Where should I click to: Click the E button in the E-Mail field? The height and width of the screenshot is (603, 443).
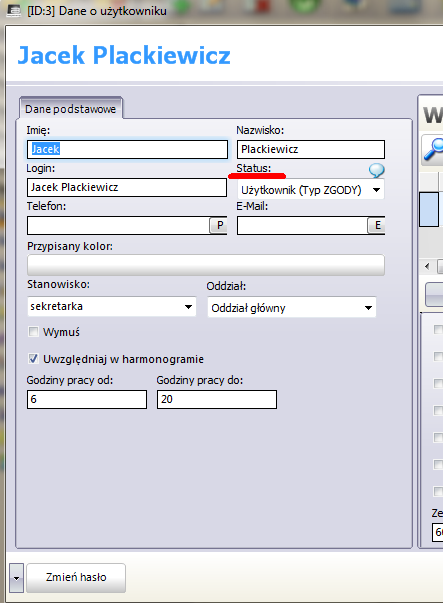click(x=377, y=225)
